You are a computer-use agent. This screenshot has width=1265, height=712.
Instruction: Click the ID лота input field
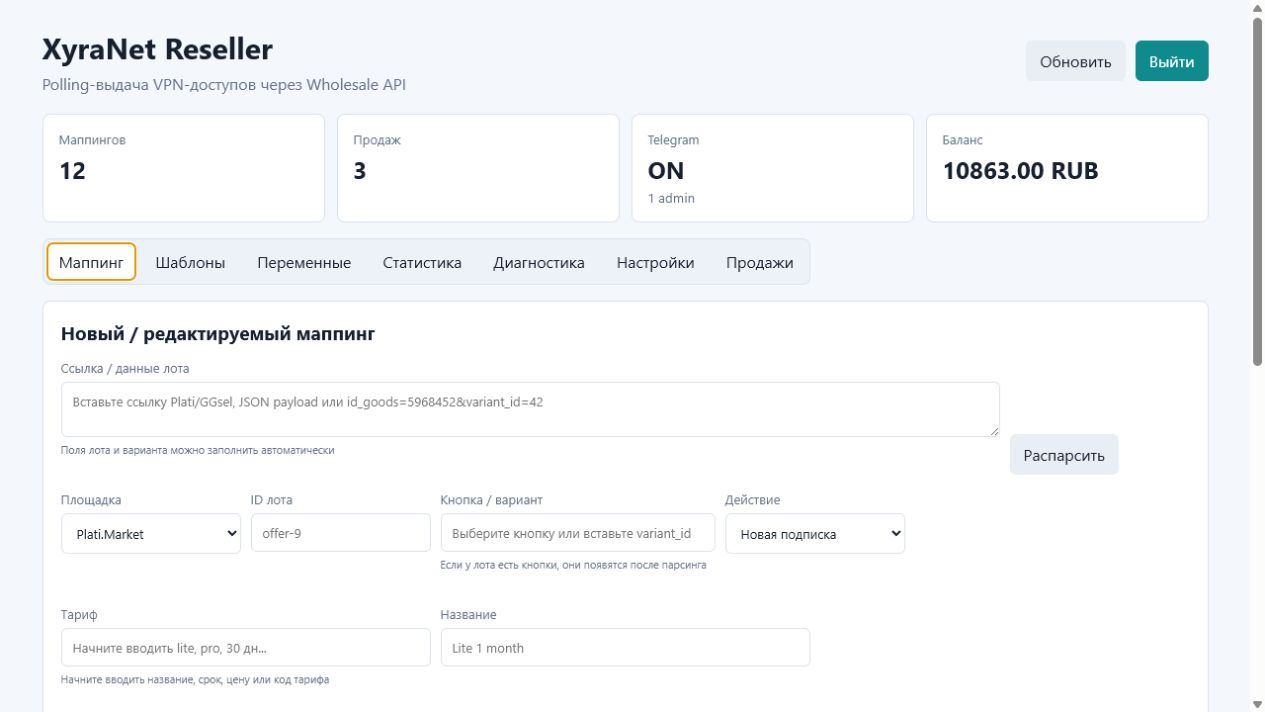[x=341, y=533]
